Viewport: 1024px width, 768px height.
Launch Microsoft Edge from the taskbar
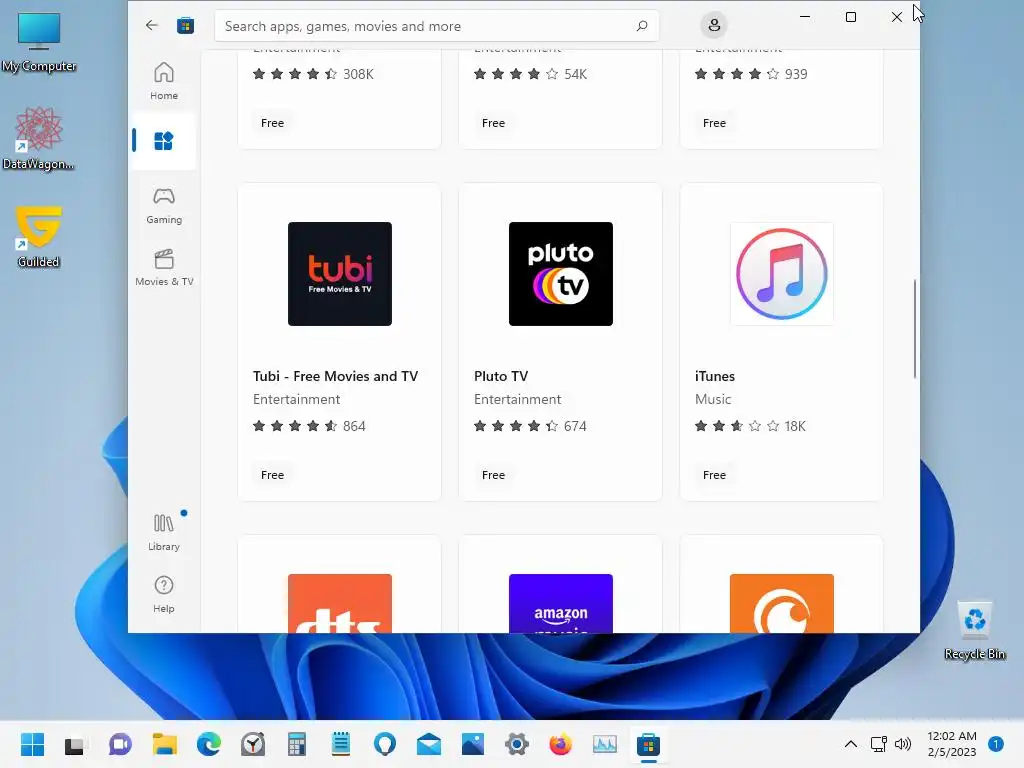(x=208, y=744)
